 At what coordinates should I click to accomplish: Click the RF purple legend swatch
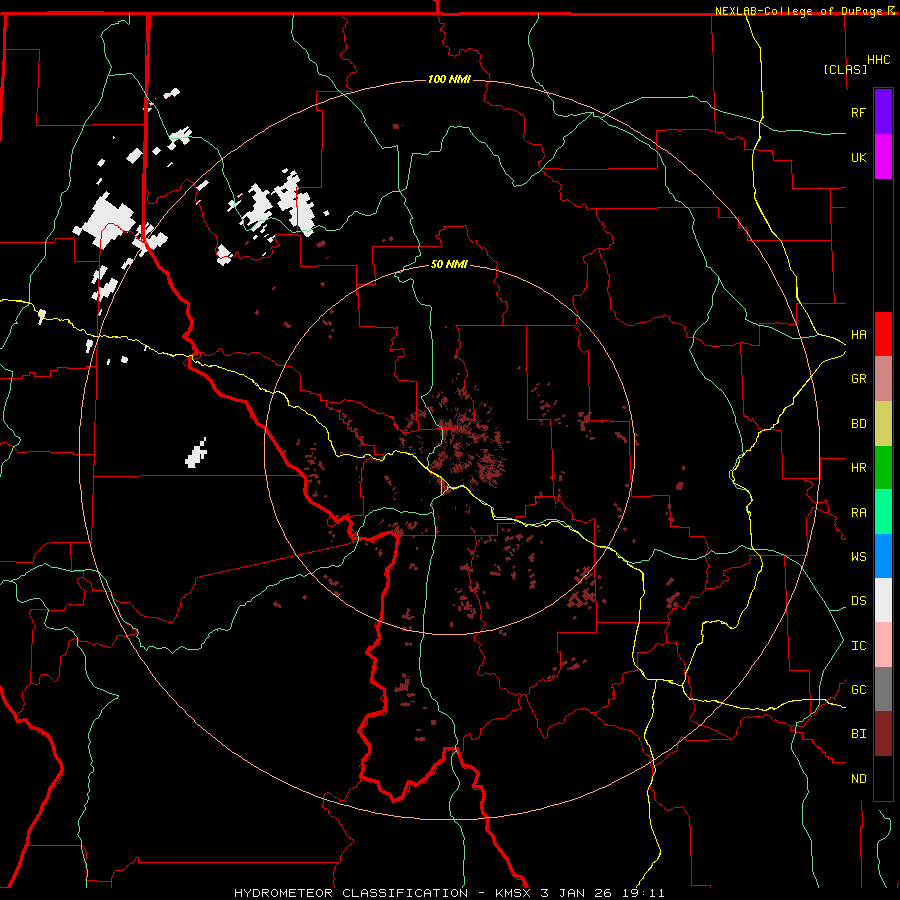tap(883, 112)
